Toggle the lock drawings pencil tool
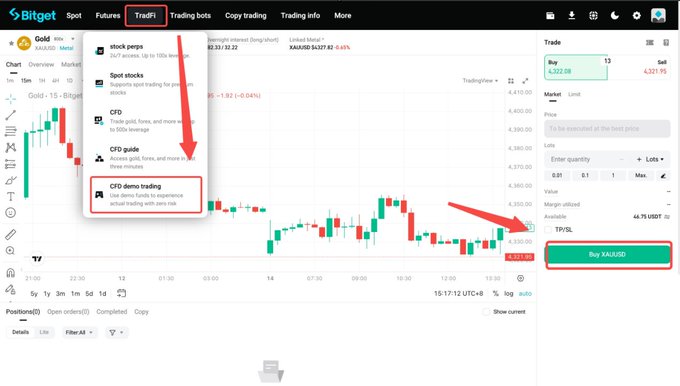 (x=11, y=289)
